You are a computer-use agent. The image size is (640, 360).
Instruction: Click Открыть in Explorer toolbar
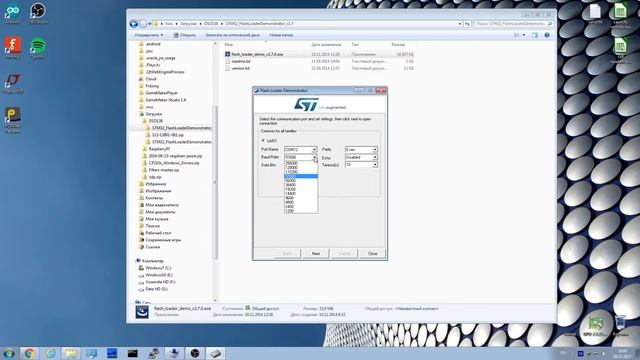[184, 35]
